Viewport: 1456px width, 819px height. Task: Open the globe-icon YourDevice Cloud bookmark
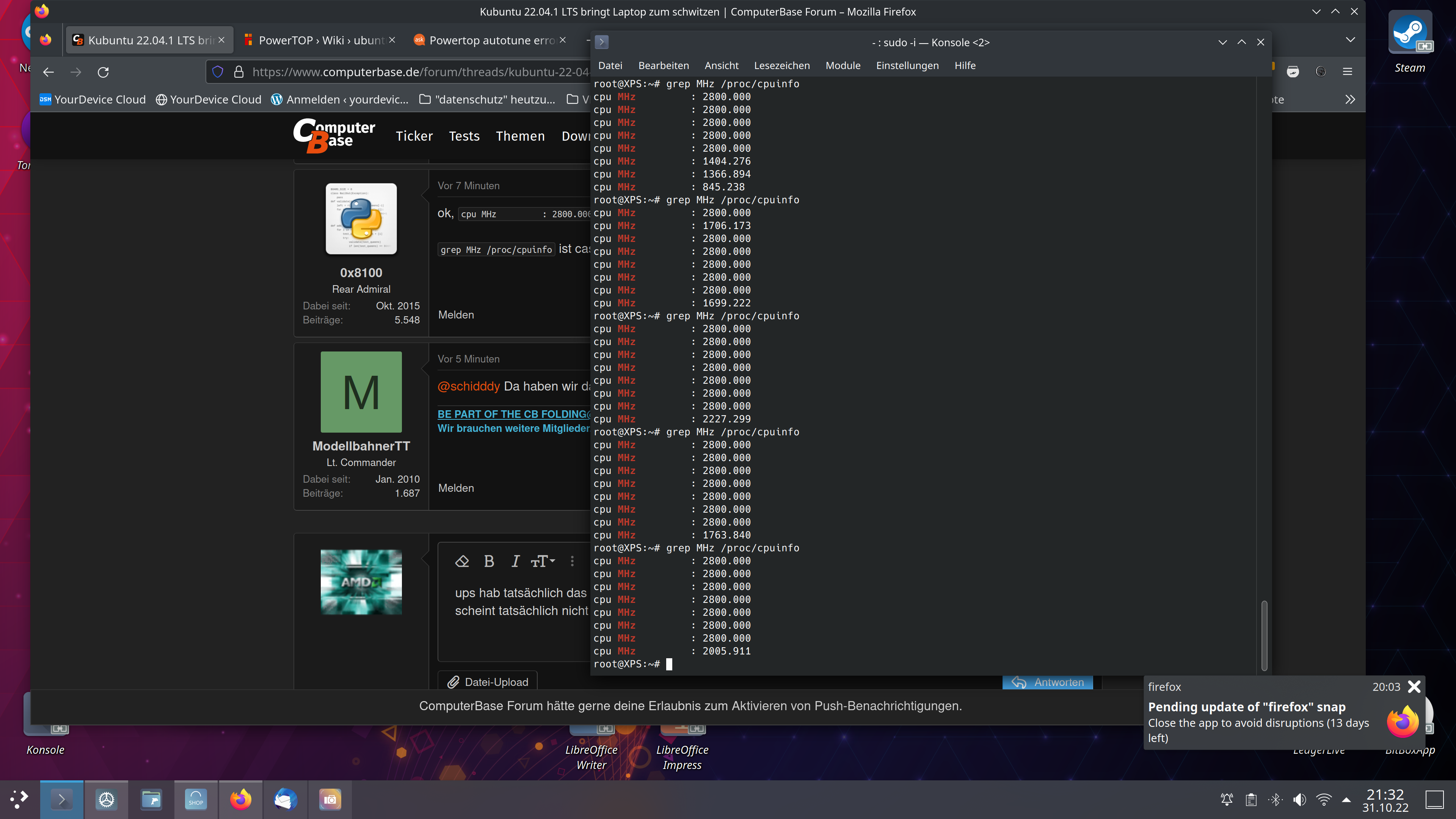coord(209,99)
